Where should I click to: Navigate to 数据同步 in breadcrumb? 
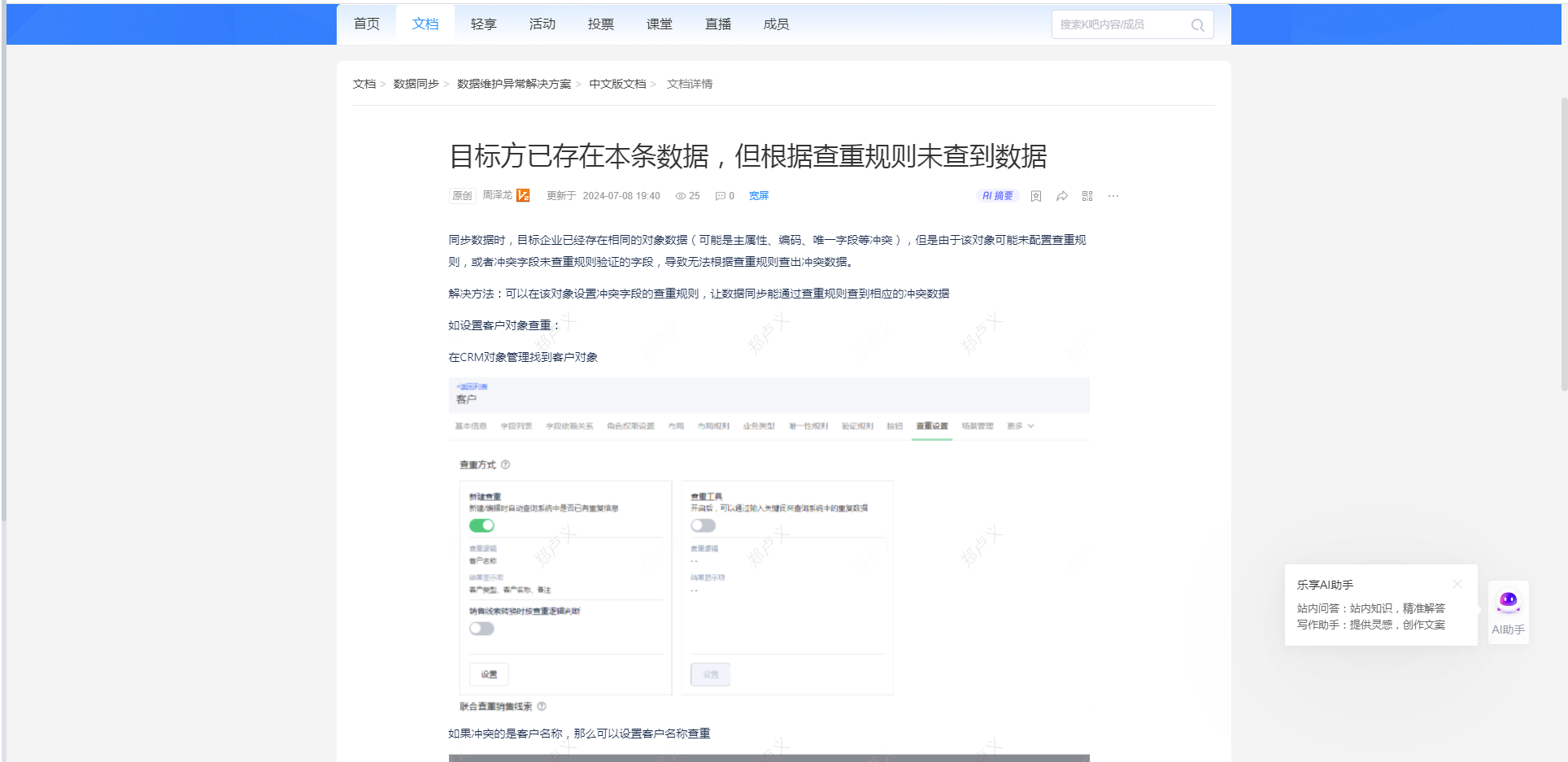coord(416,84)
